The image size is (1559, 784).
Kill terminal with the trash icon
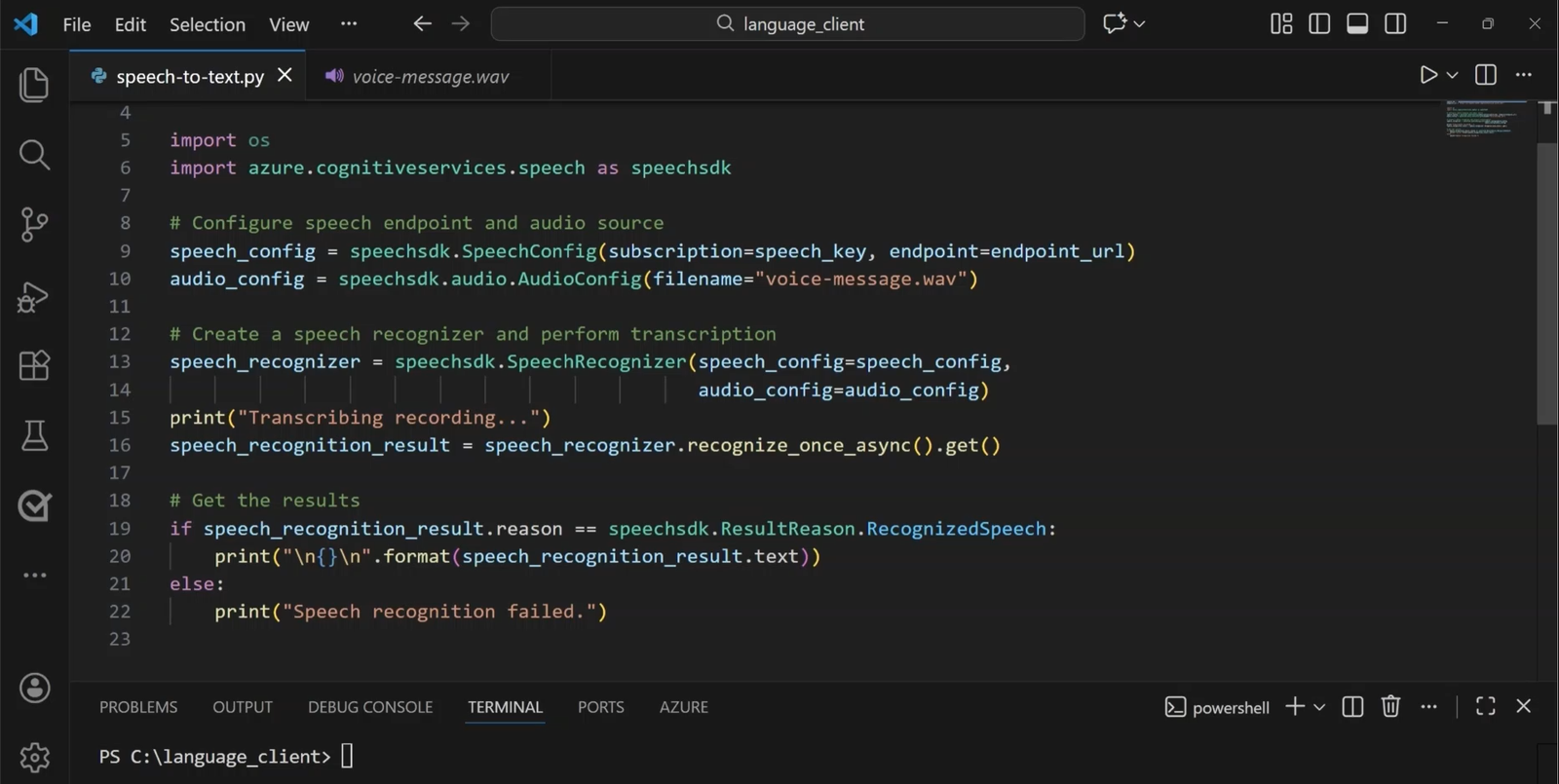click(x=1390, y=706)
